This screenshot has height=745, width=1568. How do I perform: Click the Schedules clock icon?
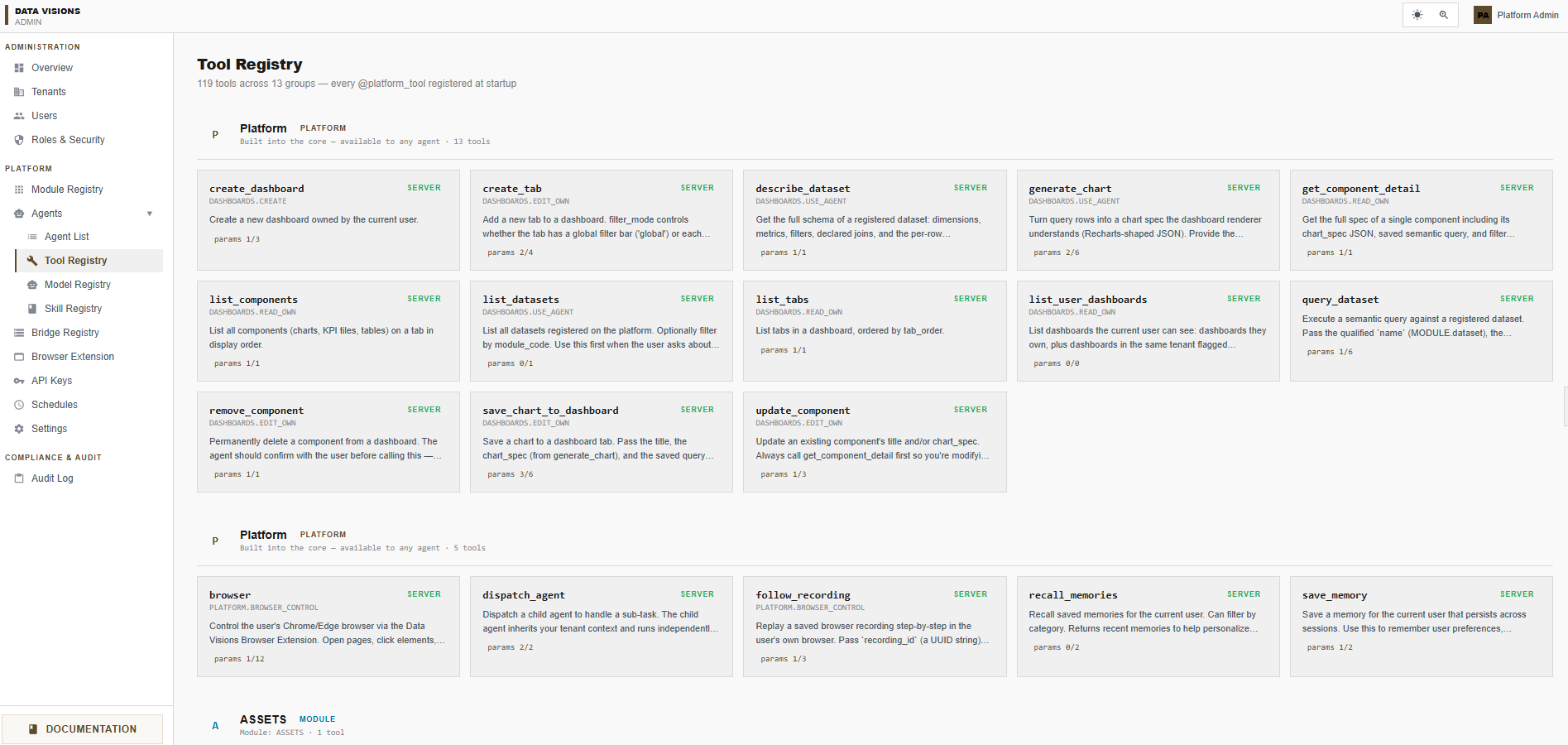(19, 405)
